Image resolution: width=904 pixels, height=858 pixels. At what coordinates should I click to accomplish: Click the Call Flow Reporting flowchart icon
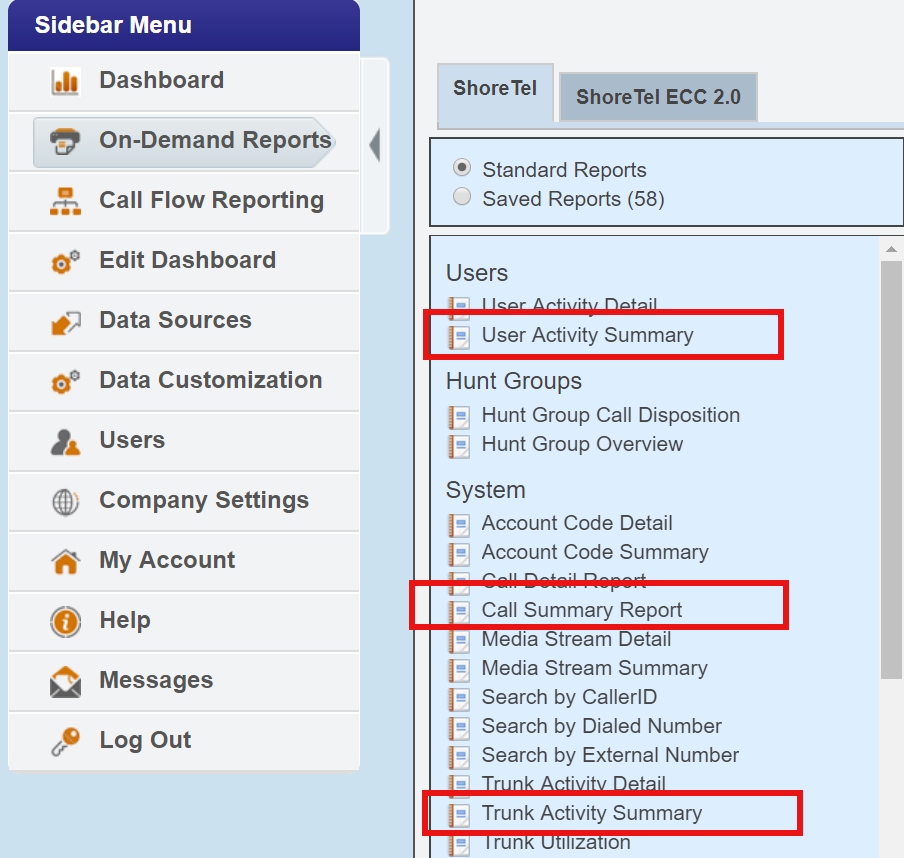65,201
